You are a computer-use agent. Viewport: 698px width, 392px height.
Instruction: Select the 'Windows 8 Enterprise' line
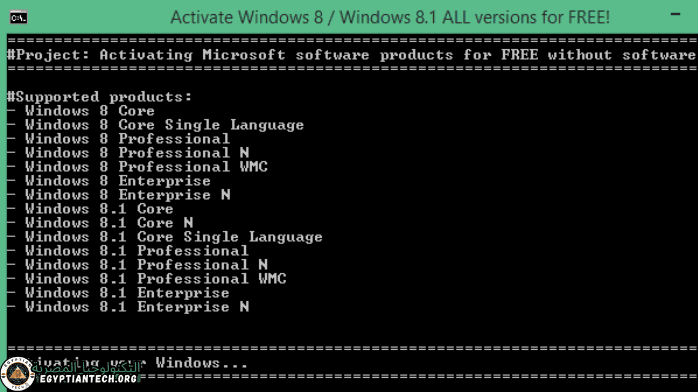[x=109, y=181]
